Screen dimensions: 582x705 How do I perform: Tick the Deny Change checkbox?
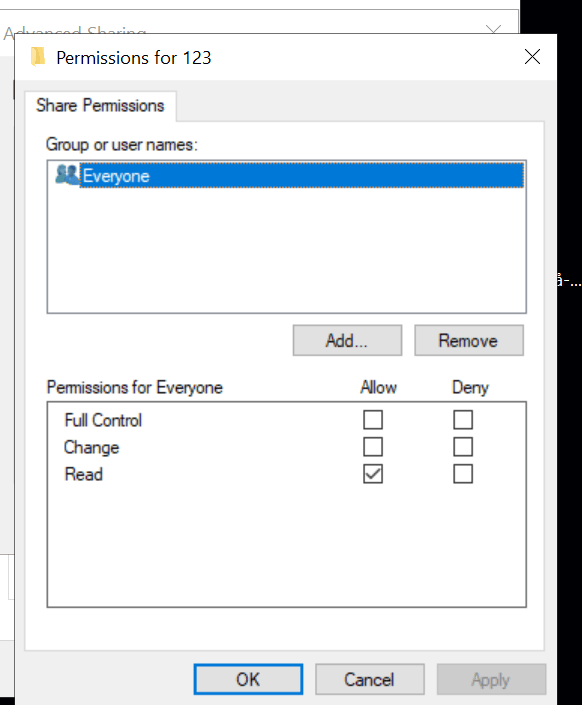tap(463, 447)
